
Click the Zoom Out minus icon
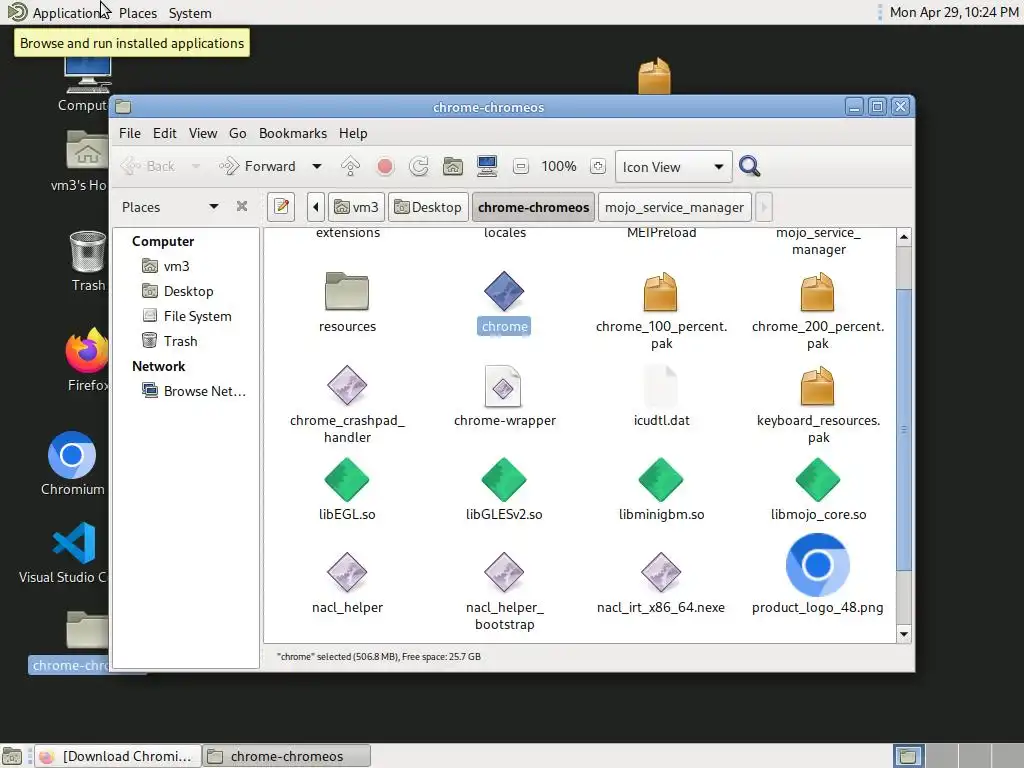(x=520, y=167)
